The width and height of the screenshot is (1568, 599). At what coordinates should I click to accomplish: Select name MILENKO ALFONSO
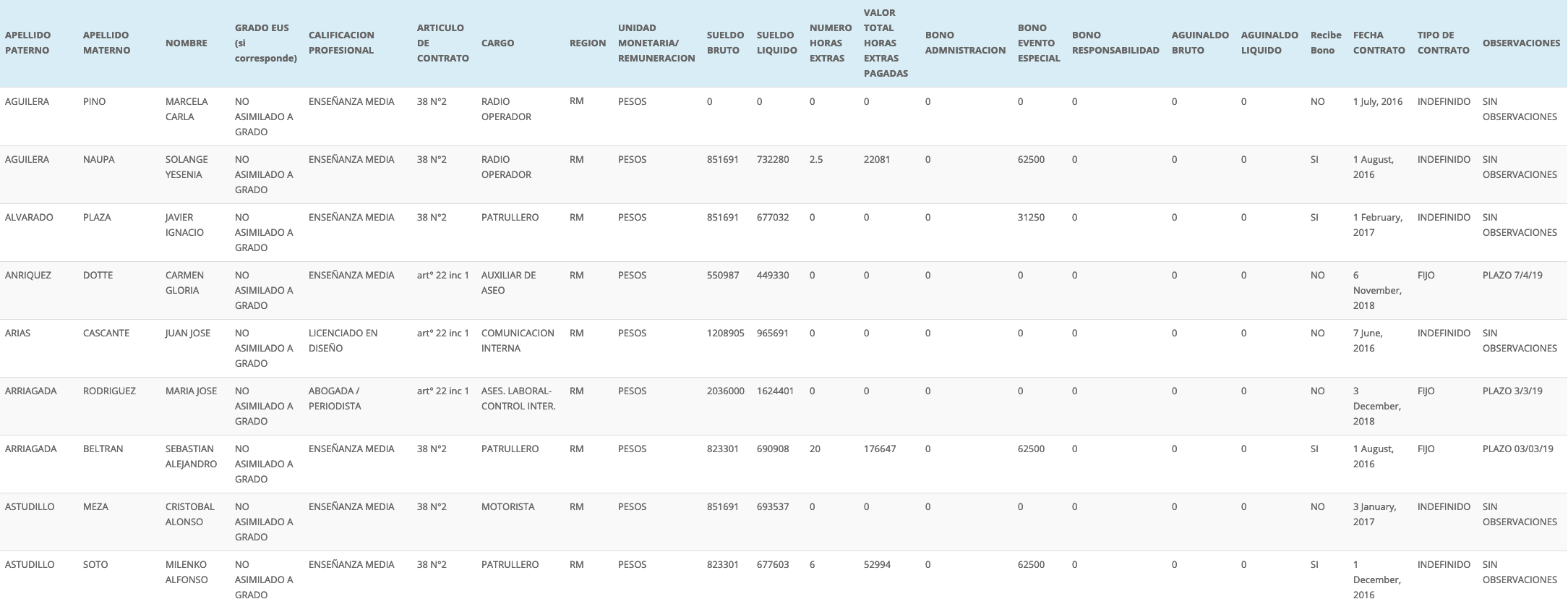pos(187,572)
